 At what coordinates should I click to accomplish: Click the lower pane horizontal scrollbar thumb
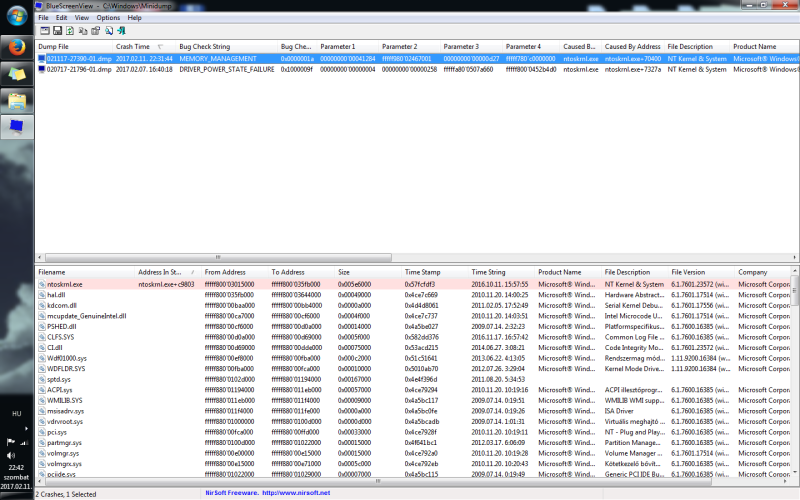click(x=378, y=481)
